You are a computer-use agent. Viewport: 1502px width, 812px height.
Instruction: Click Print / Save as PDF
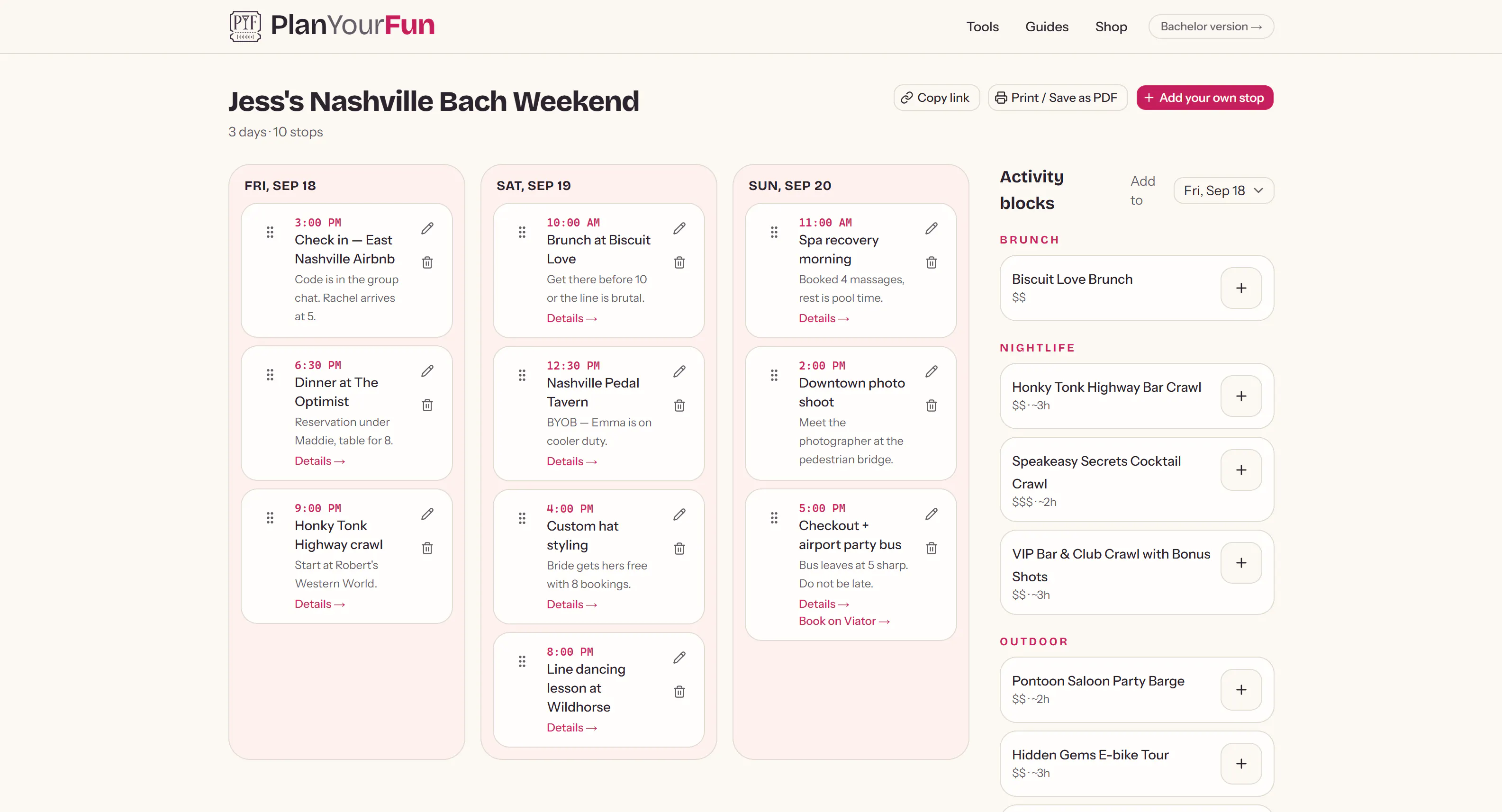(1057, 97)
